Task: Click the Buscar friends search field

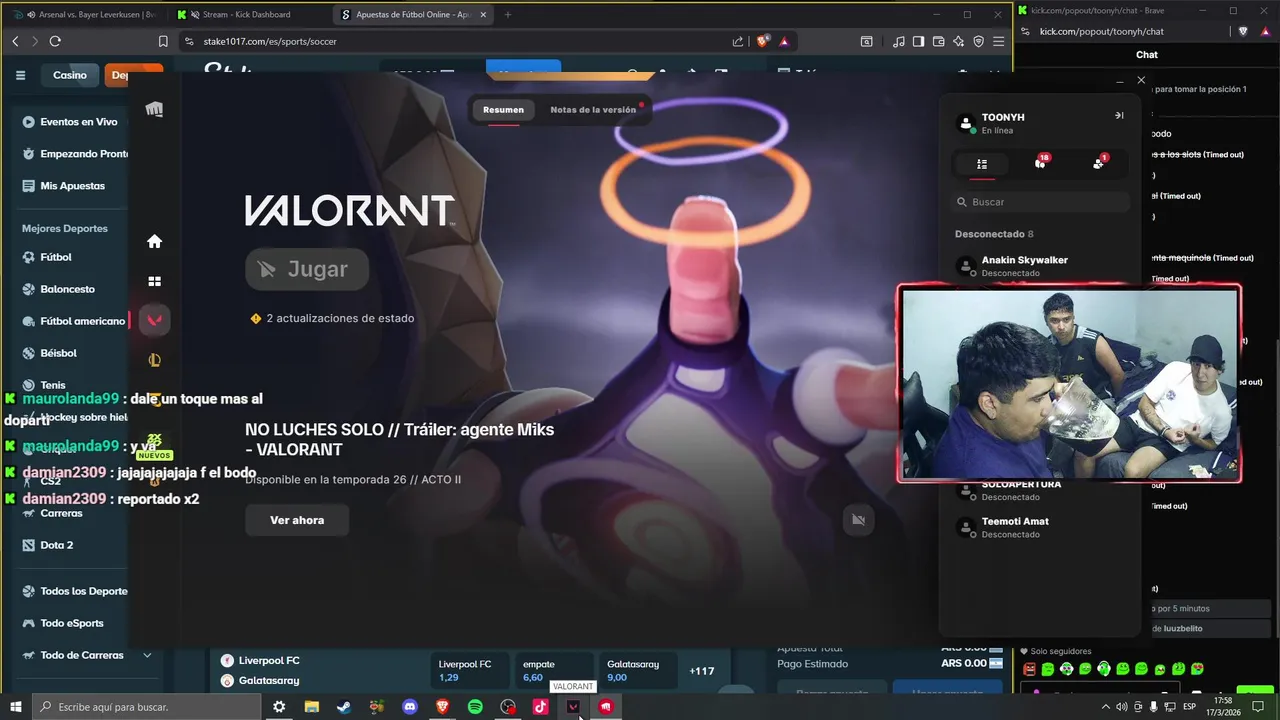Action: (1040, 202)
